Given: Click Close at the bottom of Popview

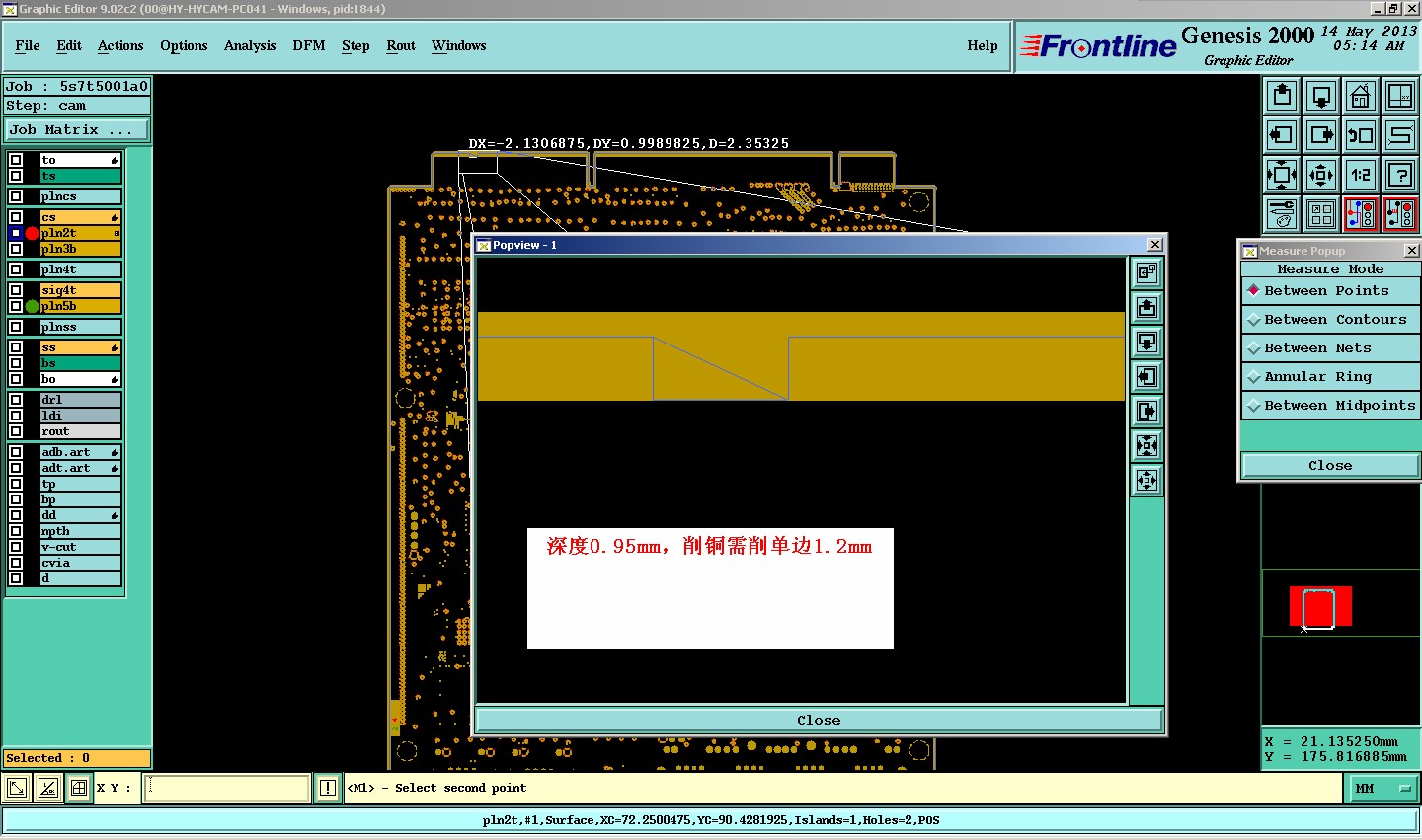Looking at the screenshot, I should [x=819, y=721].
